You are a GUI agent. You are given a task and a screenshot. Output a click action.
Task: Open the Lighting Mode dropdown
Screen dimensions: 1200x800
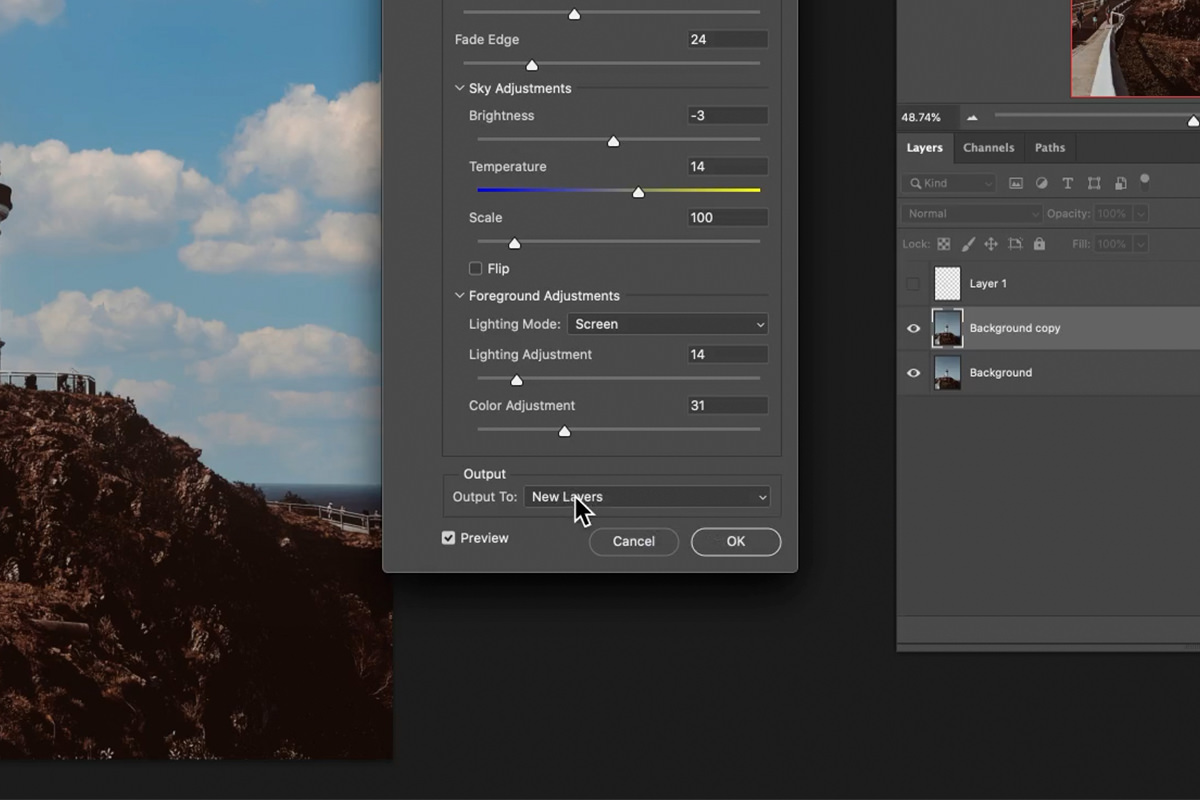tap(667, 324)
